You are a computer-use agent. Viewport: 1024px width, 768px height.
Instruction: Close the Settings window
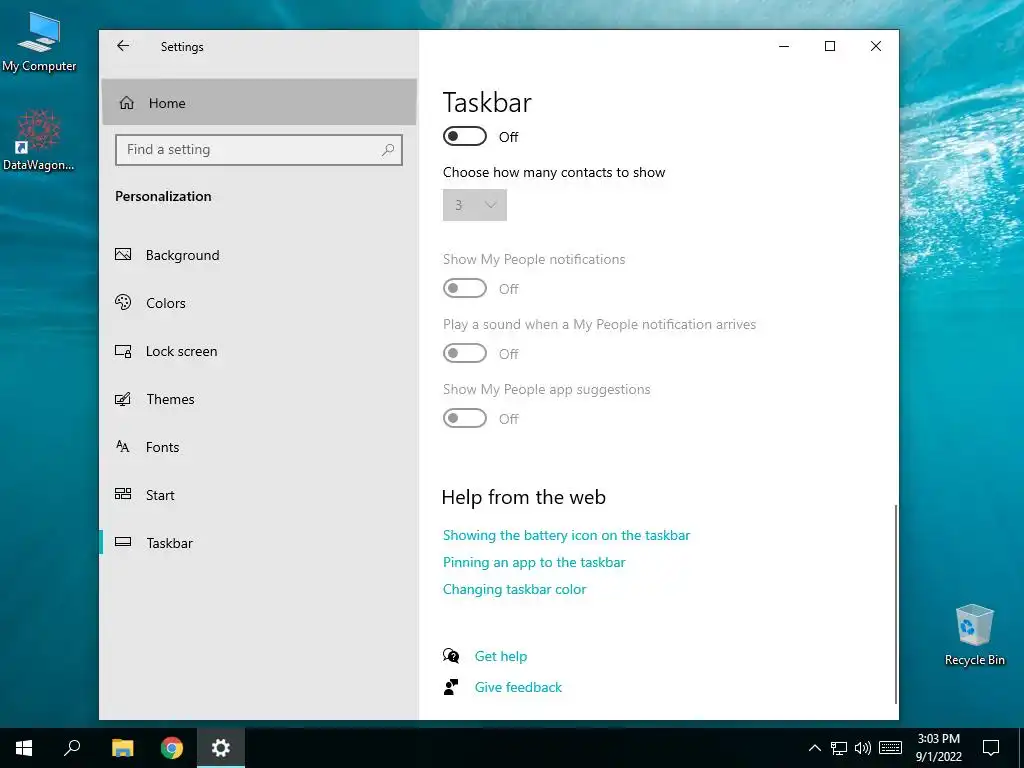876,46
